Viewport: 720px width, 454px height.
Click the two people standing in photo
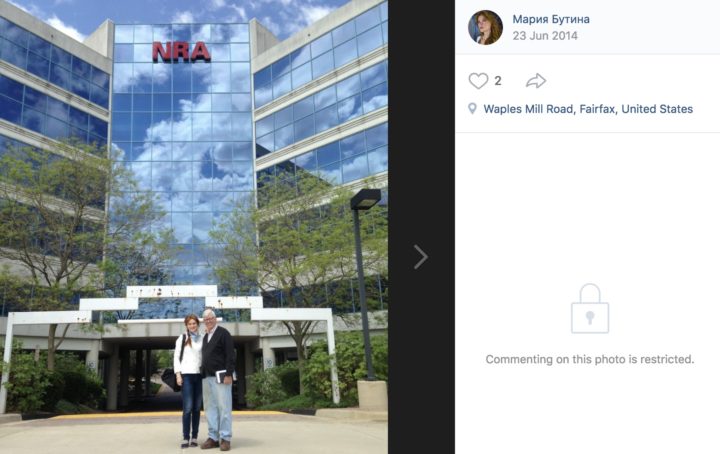(204, 379)
